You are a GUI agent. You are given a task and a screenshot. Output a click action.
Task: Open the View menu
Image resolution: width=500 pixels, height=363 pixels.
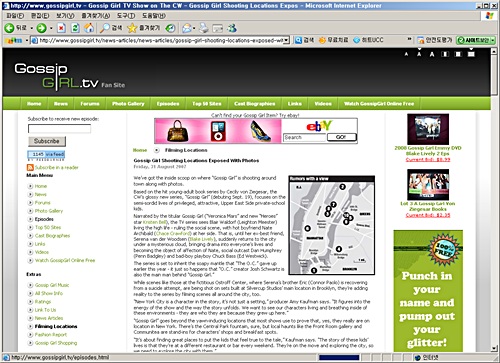point(65,16)
